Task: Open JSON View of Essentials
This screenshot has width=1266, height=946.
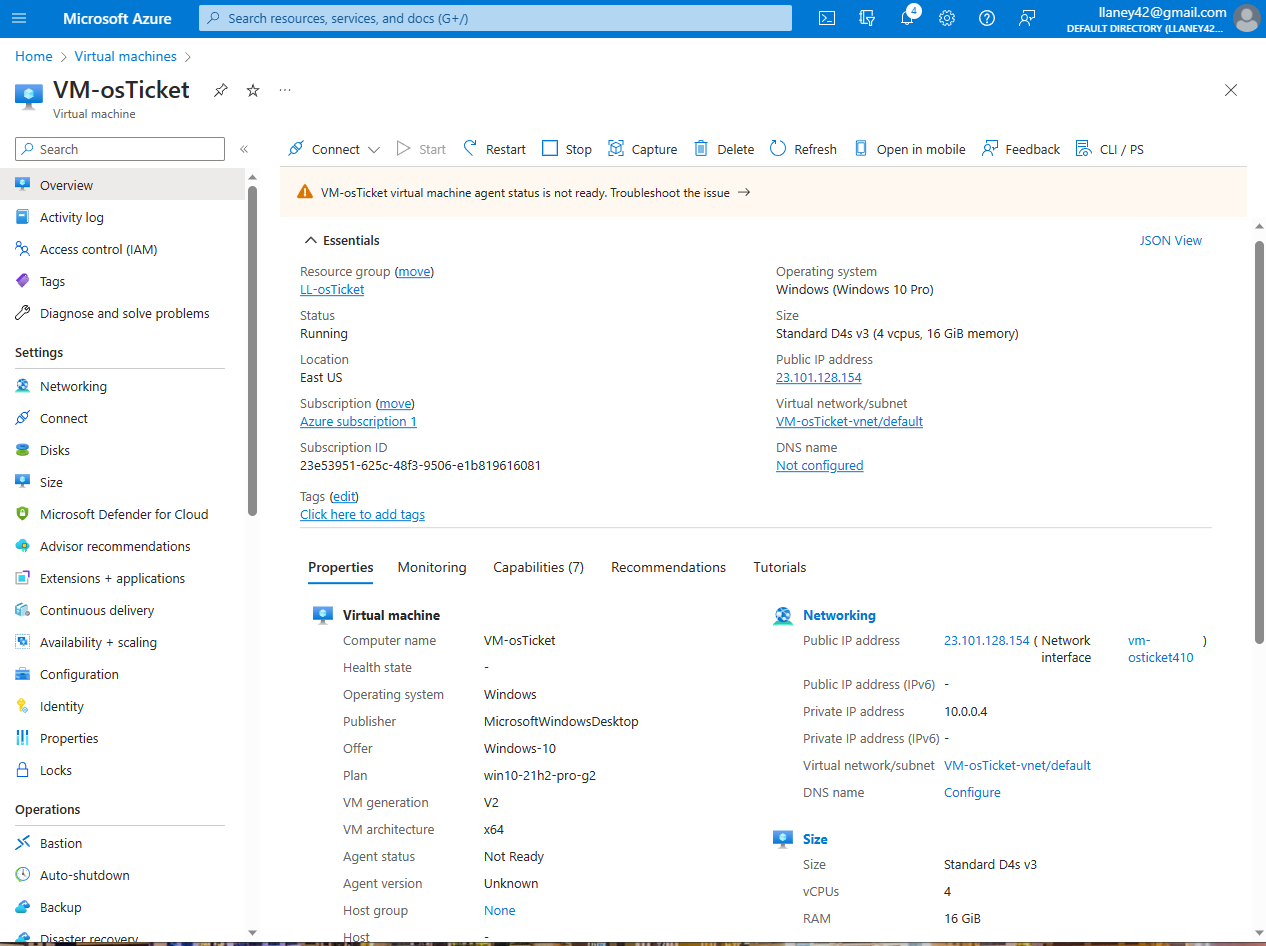Action: coord(1170,240)
